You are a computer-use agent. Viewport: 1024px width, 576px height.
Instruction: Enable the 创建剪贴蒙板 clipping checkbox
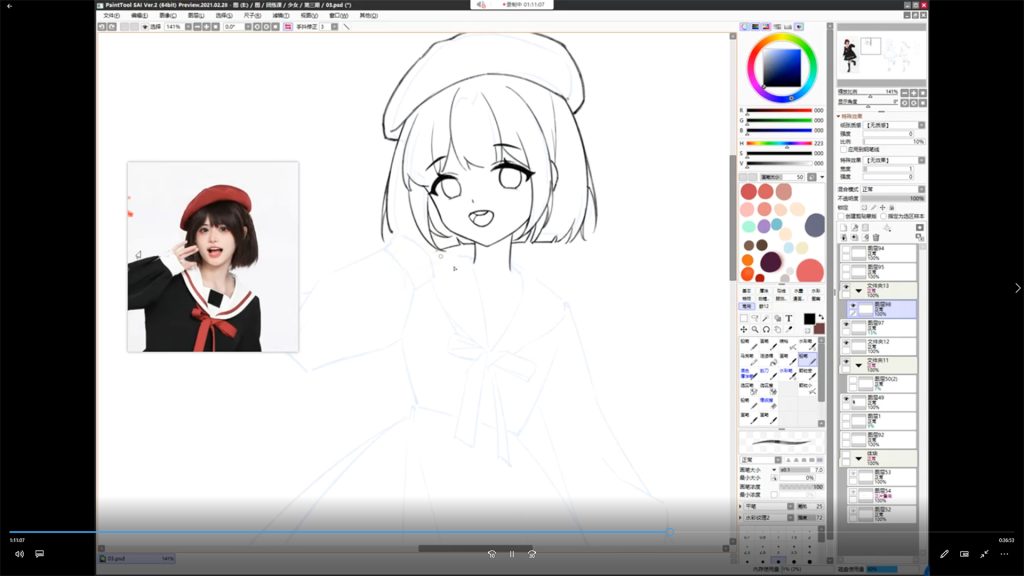841,216
